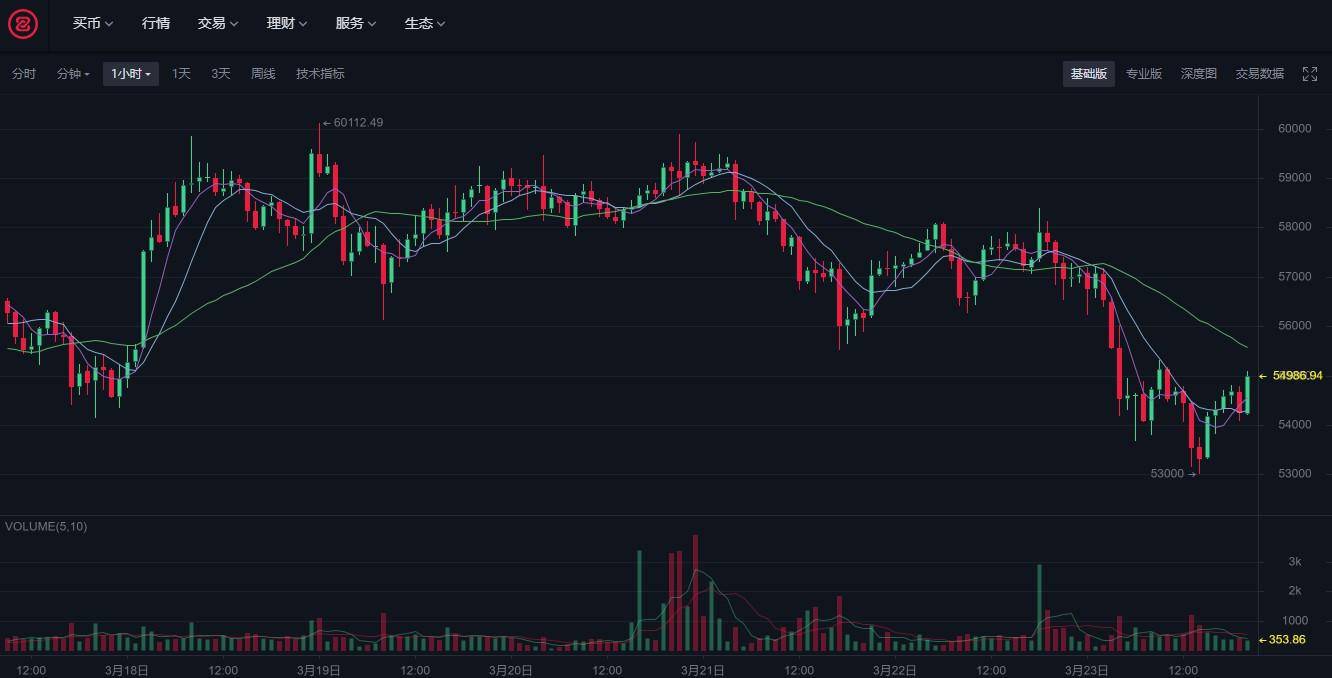Toggle the fullscreen chart icon
The image size is (1332, 678).
click(1310, 74)
